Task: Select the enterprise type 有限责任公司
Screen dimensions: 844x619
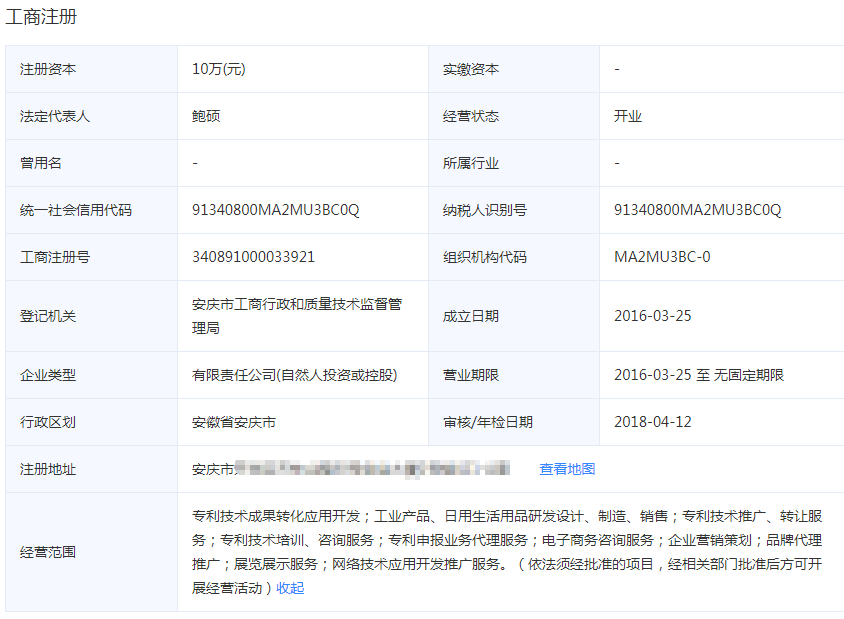Action: coord(293,374)
